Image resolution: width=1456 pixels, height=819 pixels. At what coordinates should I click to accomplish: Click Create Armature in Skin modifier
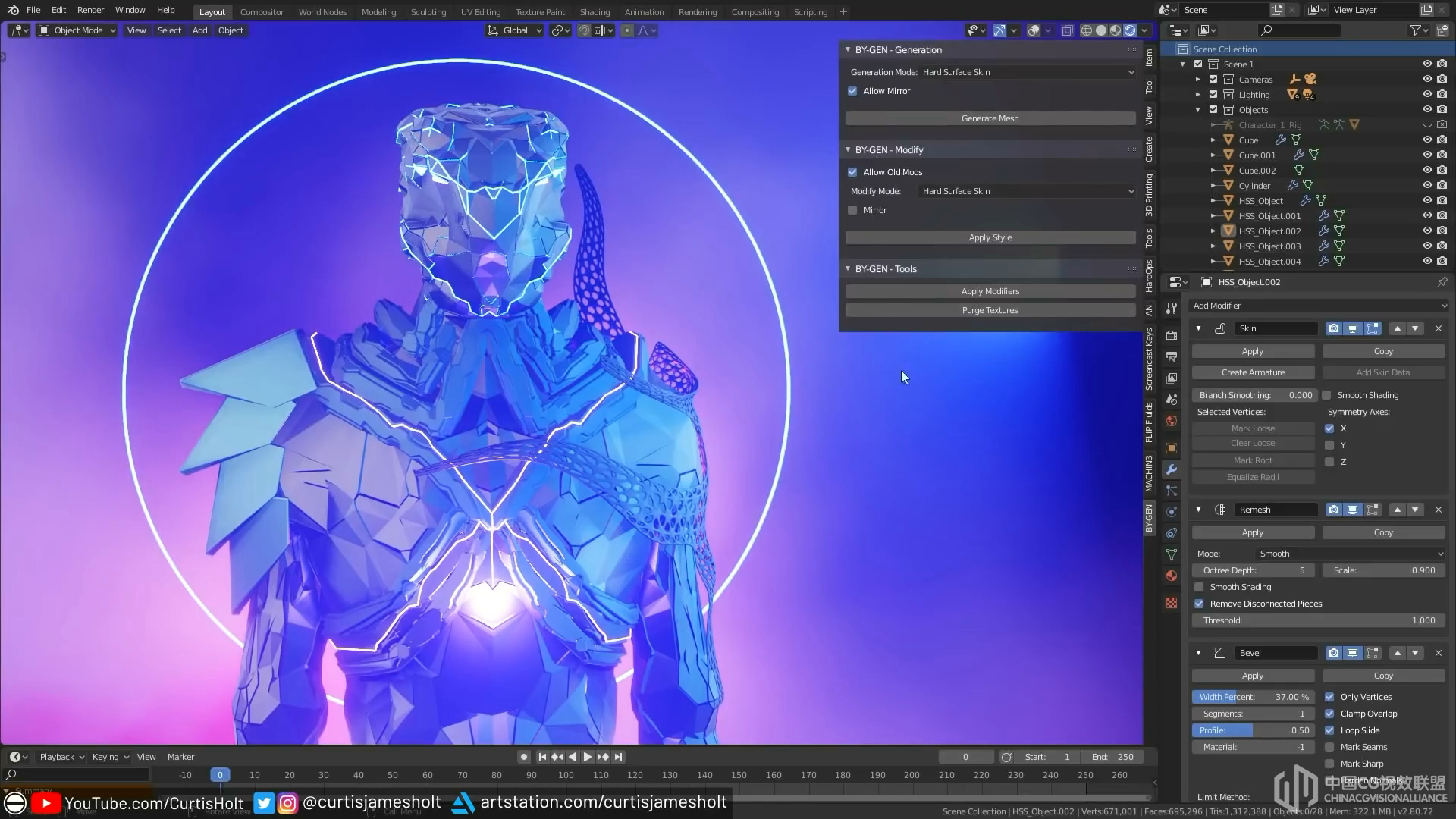click(x=1253, y=372)
